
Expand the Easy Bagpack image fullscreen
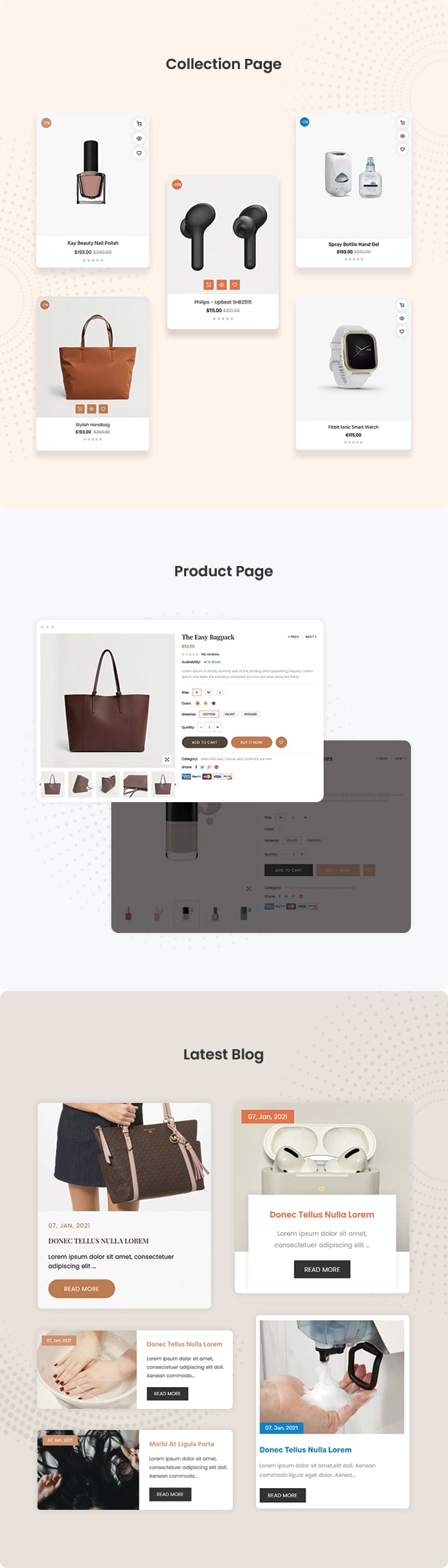point(167,759)
